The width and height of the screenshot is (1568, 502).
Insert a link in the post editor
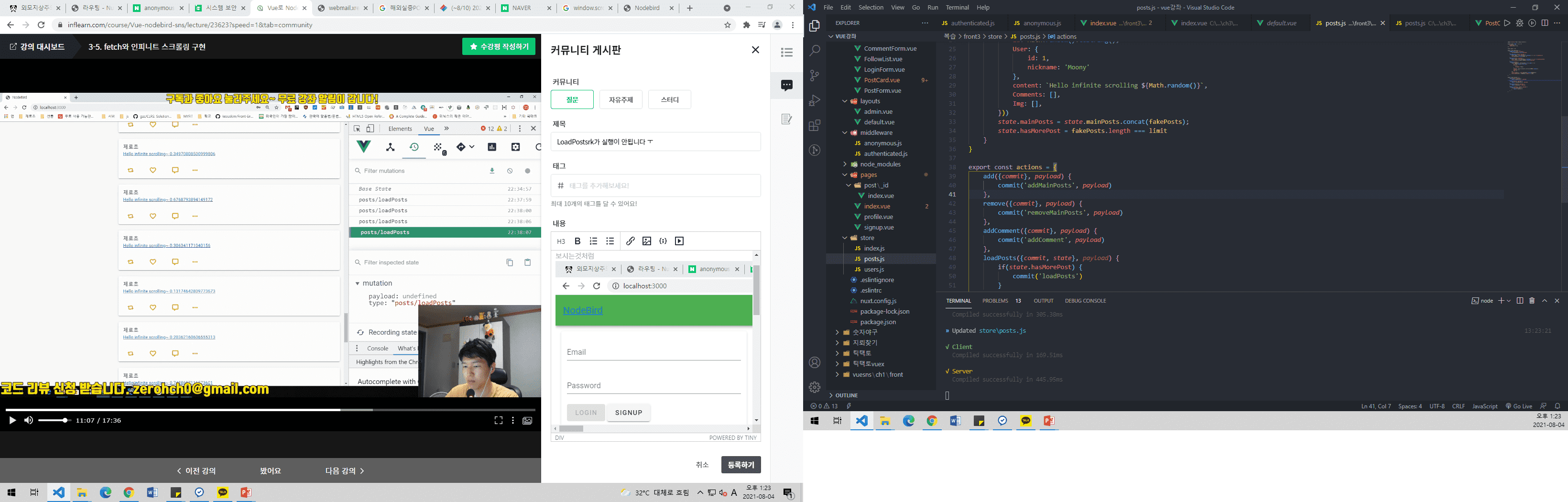pos(630,241)
